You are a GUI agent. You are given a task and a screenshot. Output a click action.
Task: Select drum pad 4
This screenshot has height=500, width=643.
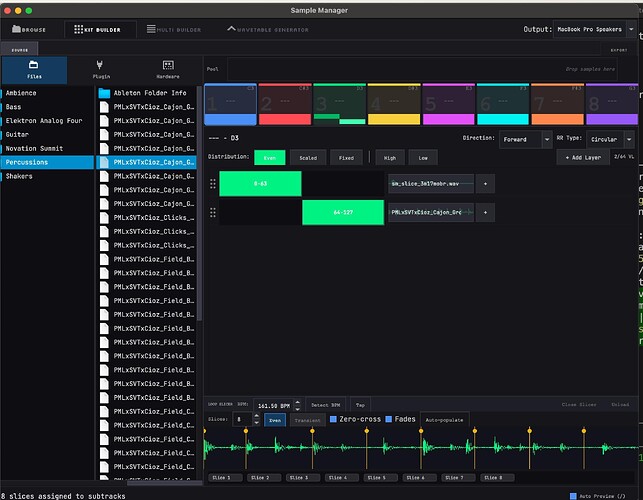pyautogui.click(x=394, y=104)
